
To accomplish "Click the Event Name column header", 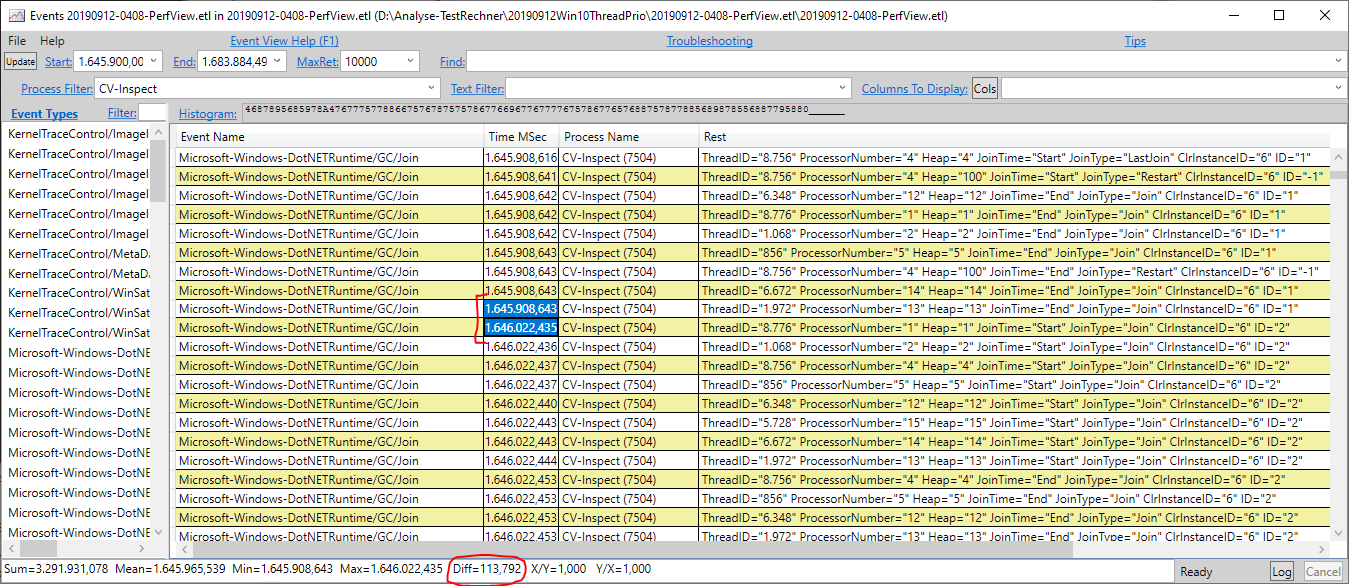I will [x=330, y=136].
